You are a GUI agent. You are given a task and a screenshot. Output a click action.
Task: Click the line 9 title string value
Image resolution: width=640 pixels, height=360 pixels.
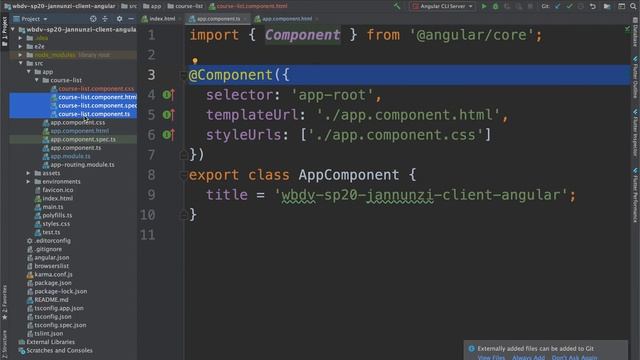(x=421, y=195)
